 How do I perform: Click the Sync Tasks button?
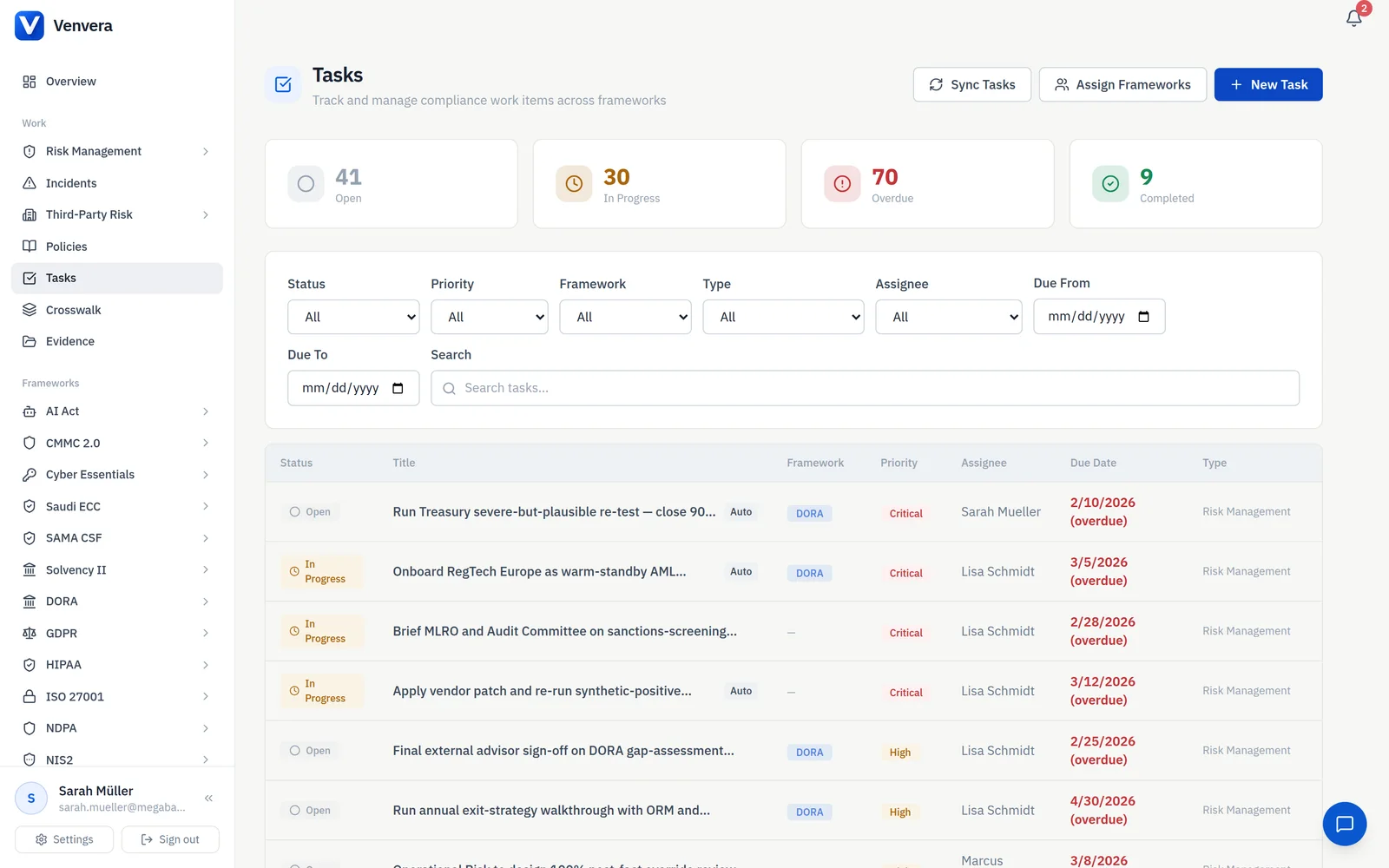point(972,84)
